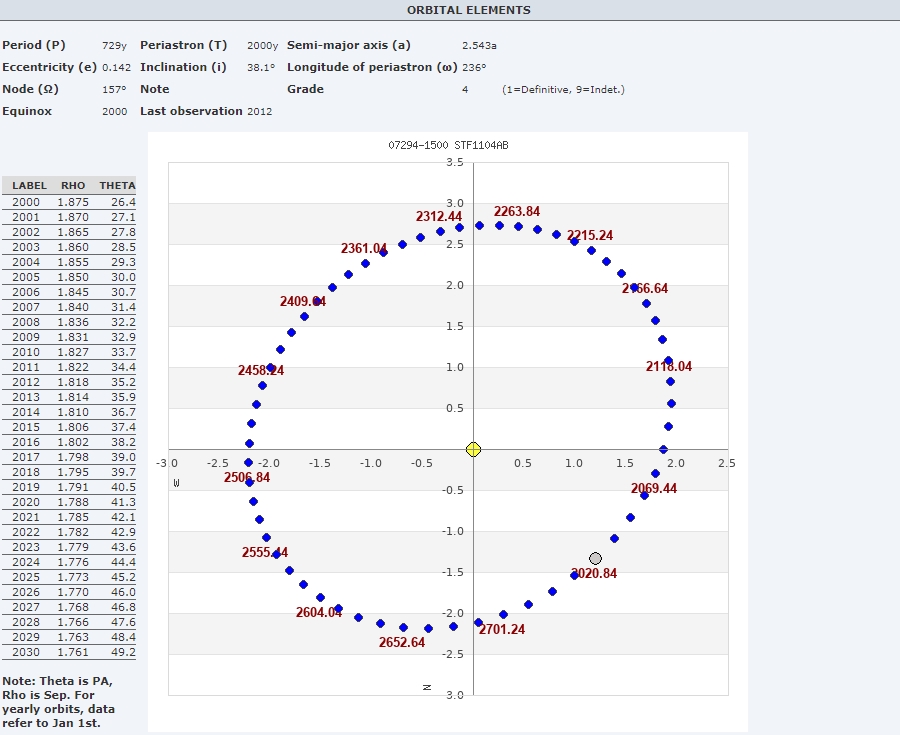Click the ORBITAL ELEMENTS header

coord(468,10)
